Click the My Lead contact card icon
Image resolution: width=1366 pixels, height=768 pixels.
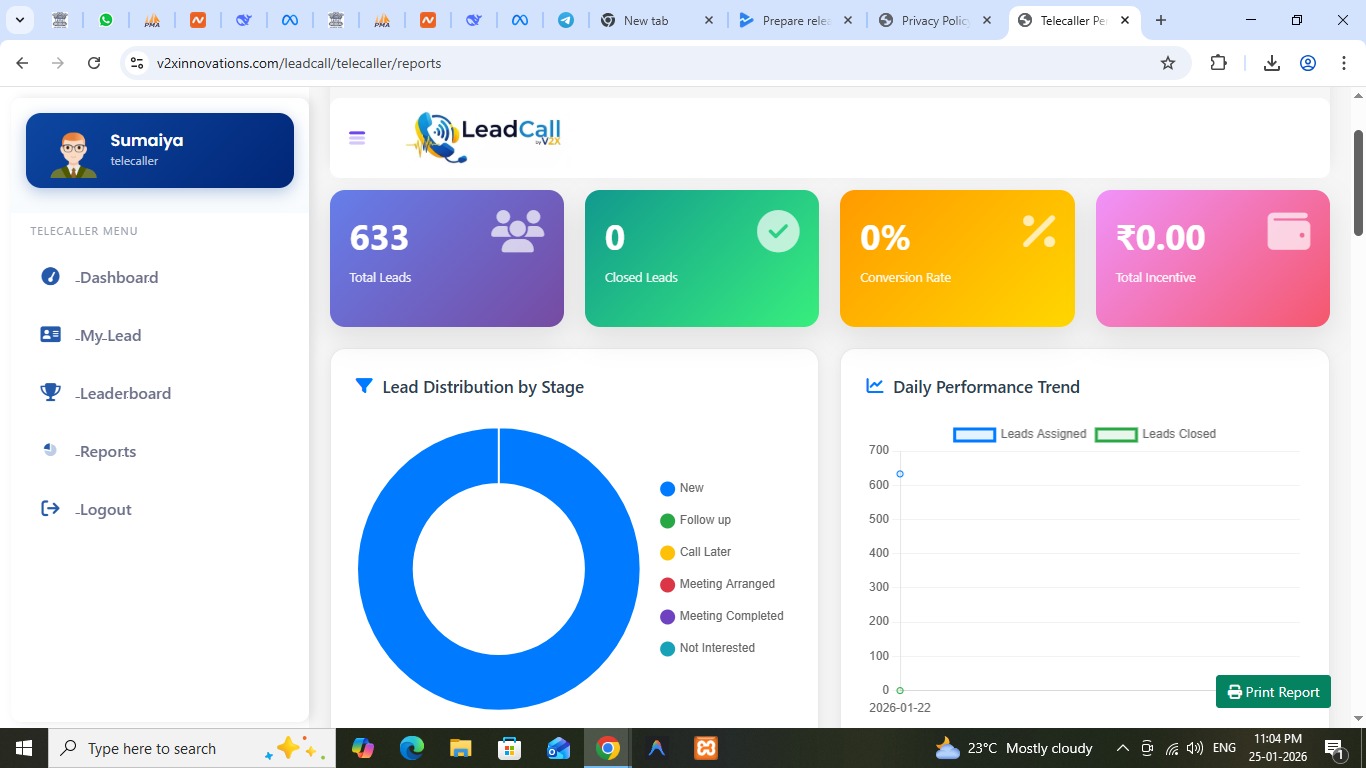[x=50, y=335]
